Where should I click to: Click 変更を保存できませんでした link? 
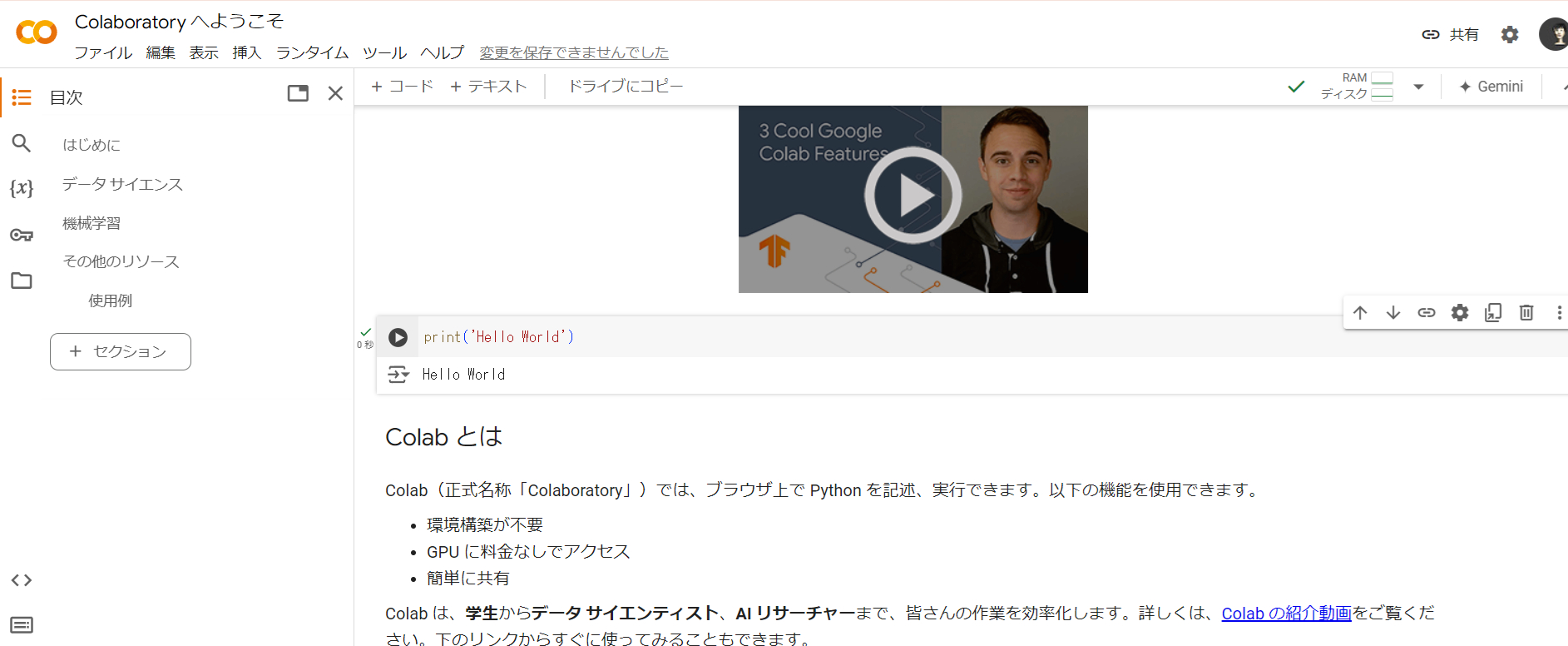pyautogui.click(x=574, y=52)
